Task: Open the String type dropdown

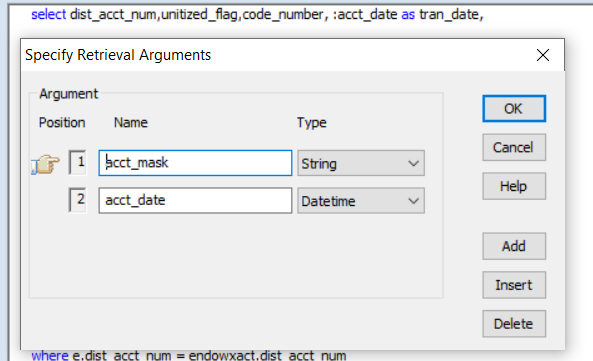Action: [x=361, y=163]
